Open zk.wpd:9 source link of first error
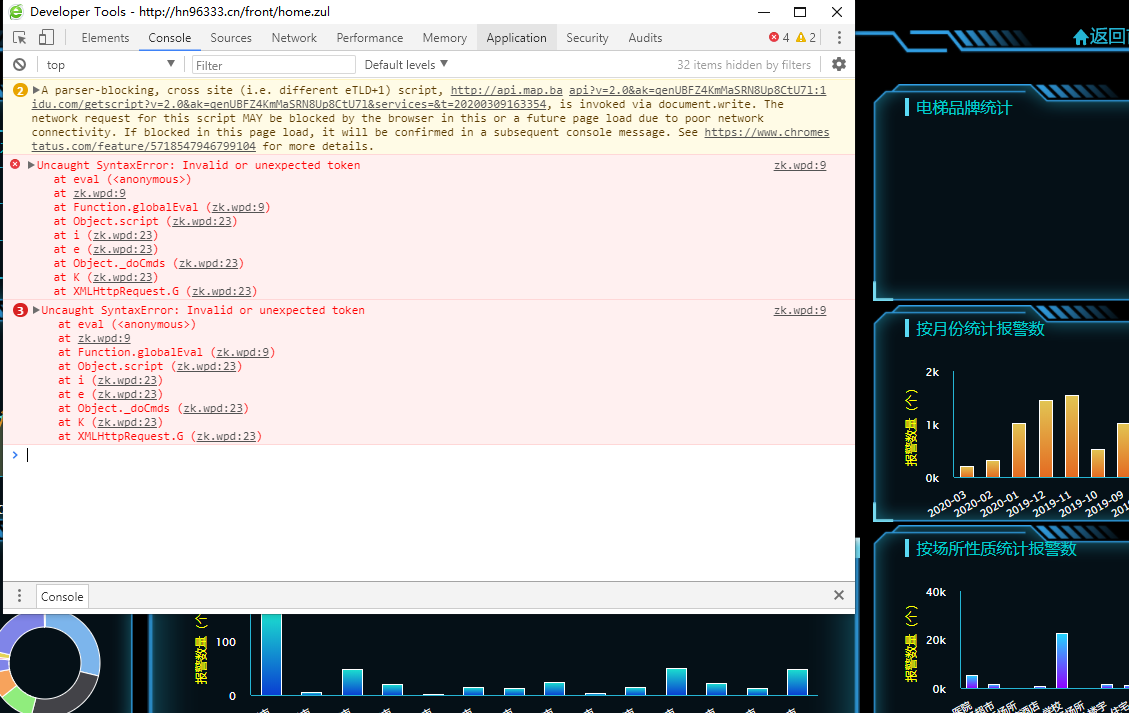 click(x=800, y=165)
